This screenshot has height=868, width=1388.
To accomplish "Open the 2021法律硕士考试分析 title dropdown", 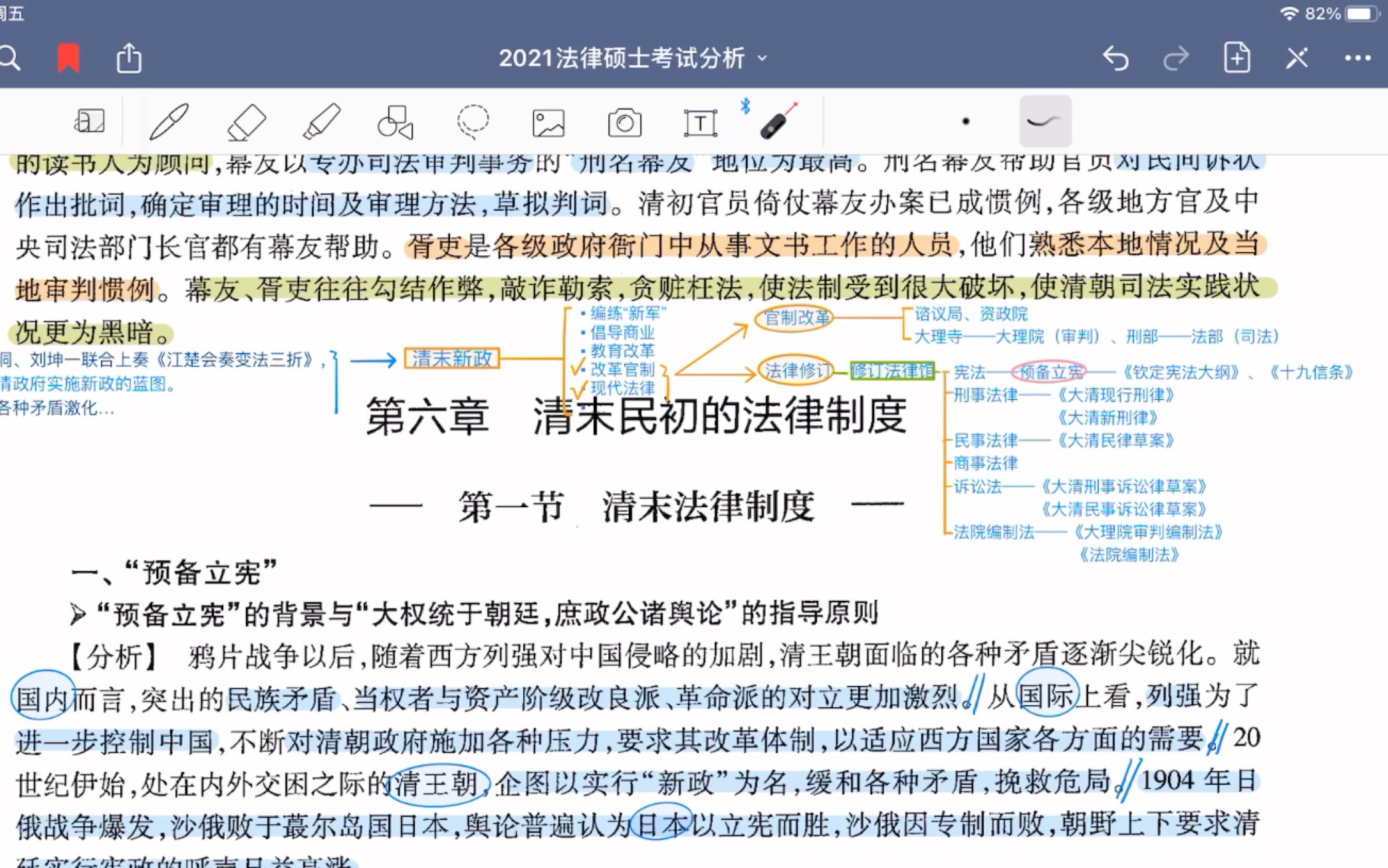I will [633, 58].
